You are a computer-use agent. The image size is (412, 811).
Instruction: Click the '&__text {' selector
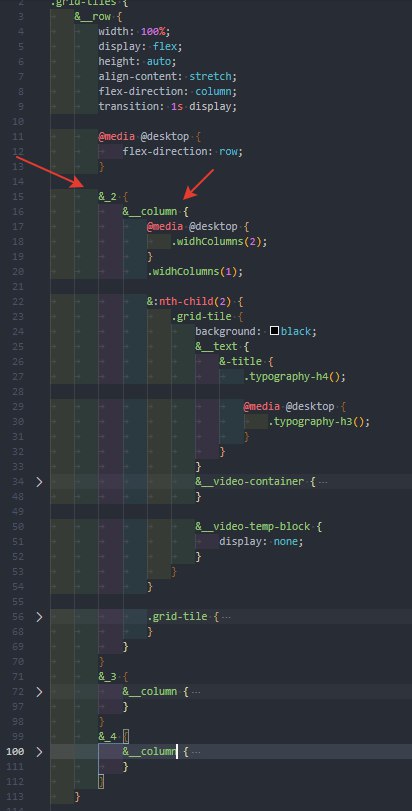[223, 347]
